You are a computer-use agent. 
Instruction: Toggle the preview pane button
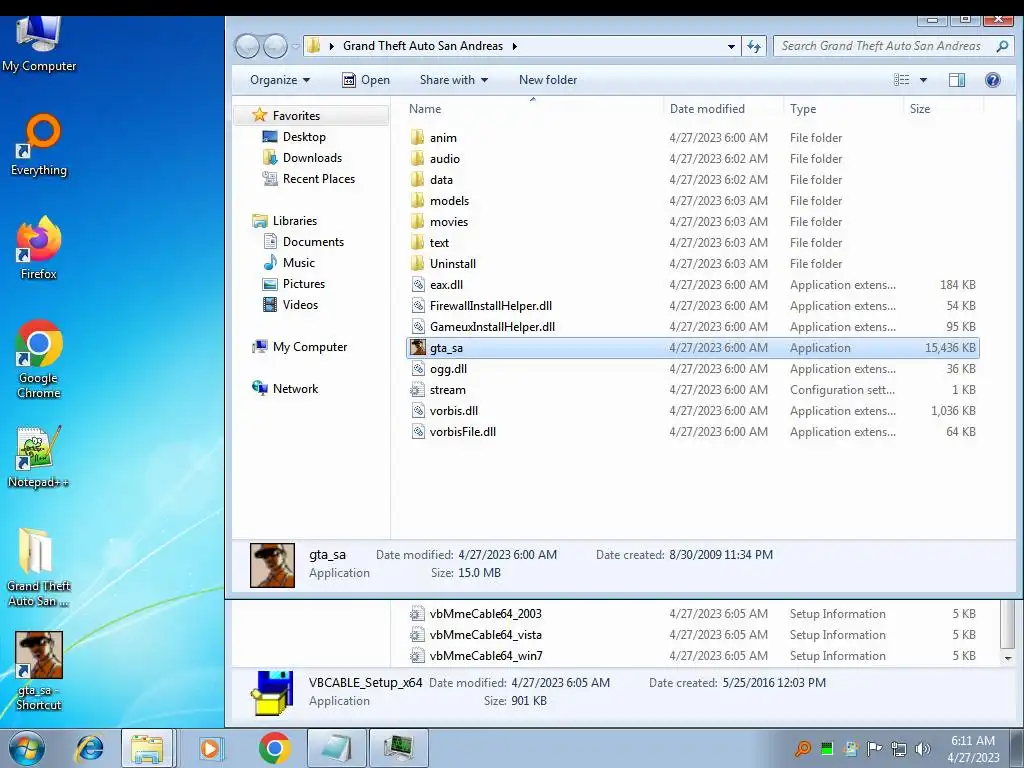click(x=957, y=80)
